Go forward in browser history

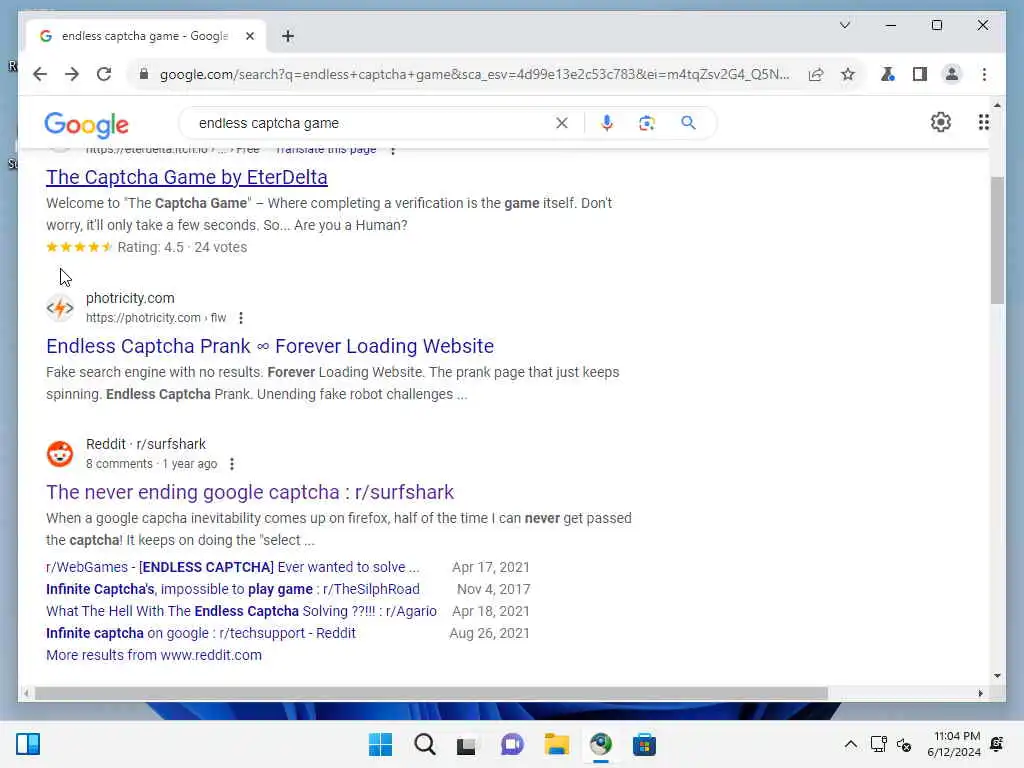72,74
